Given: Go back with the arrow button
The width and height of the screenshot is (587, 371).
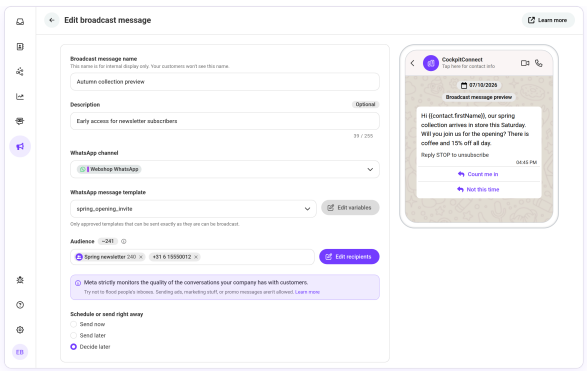Looking at the screenshot, I should (x=52, y=20).
